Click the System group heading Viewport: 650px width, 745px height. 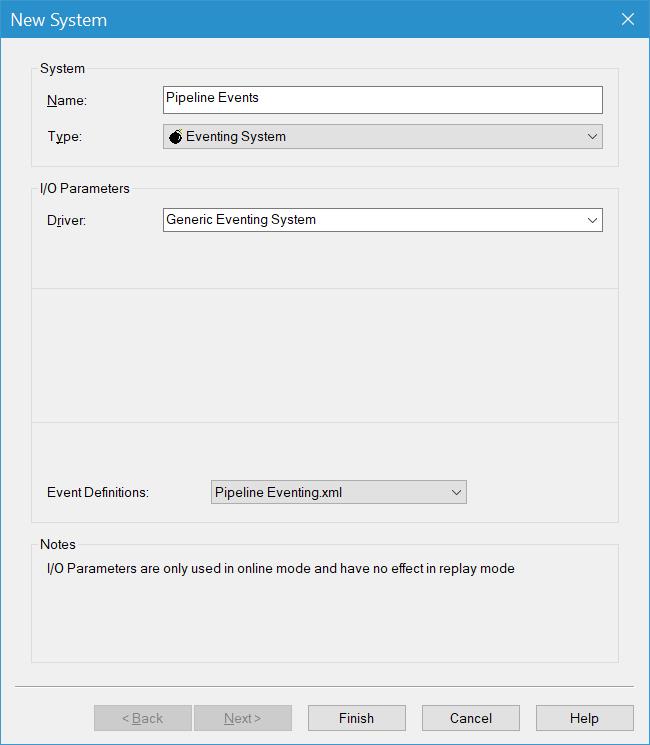(x=62, y=68)
